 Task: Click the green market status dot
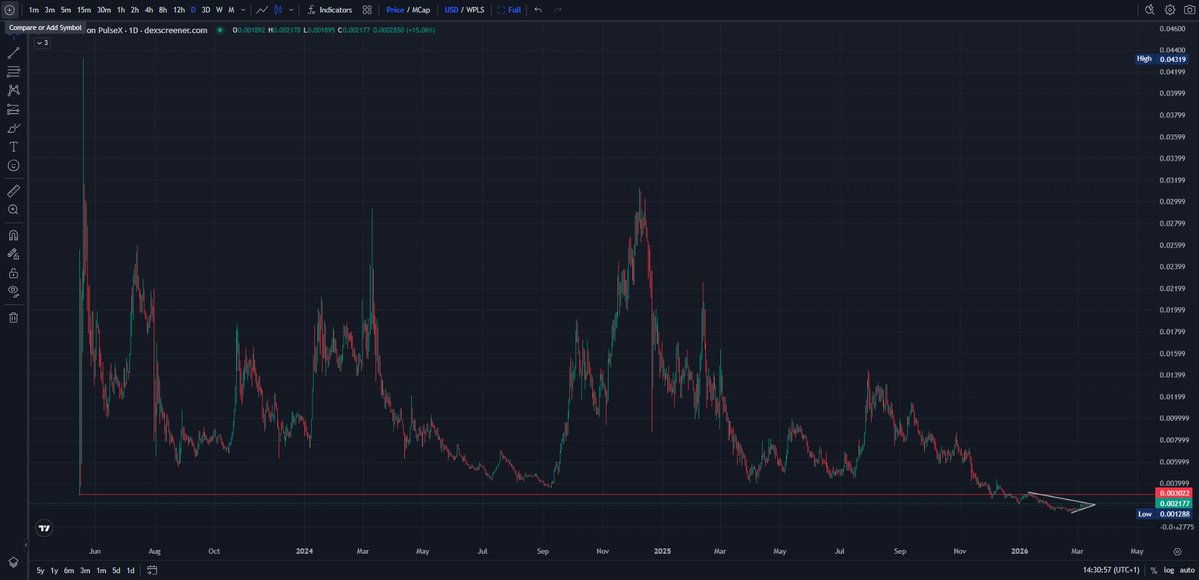click(x=219, y=31)
